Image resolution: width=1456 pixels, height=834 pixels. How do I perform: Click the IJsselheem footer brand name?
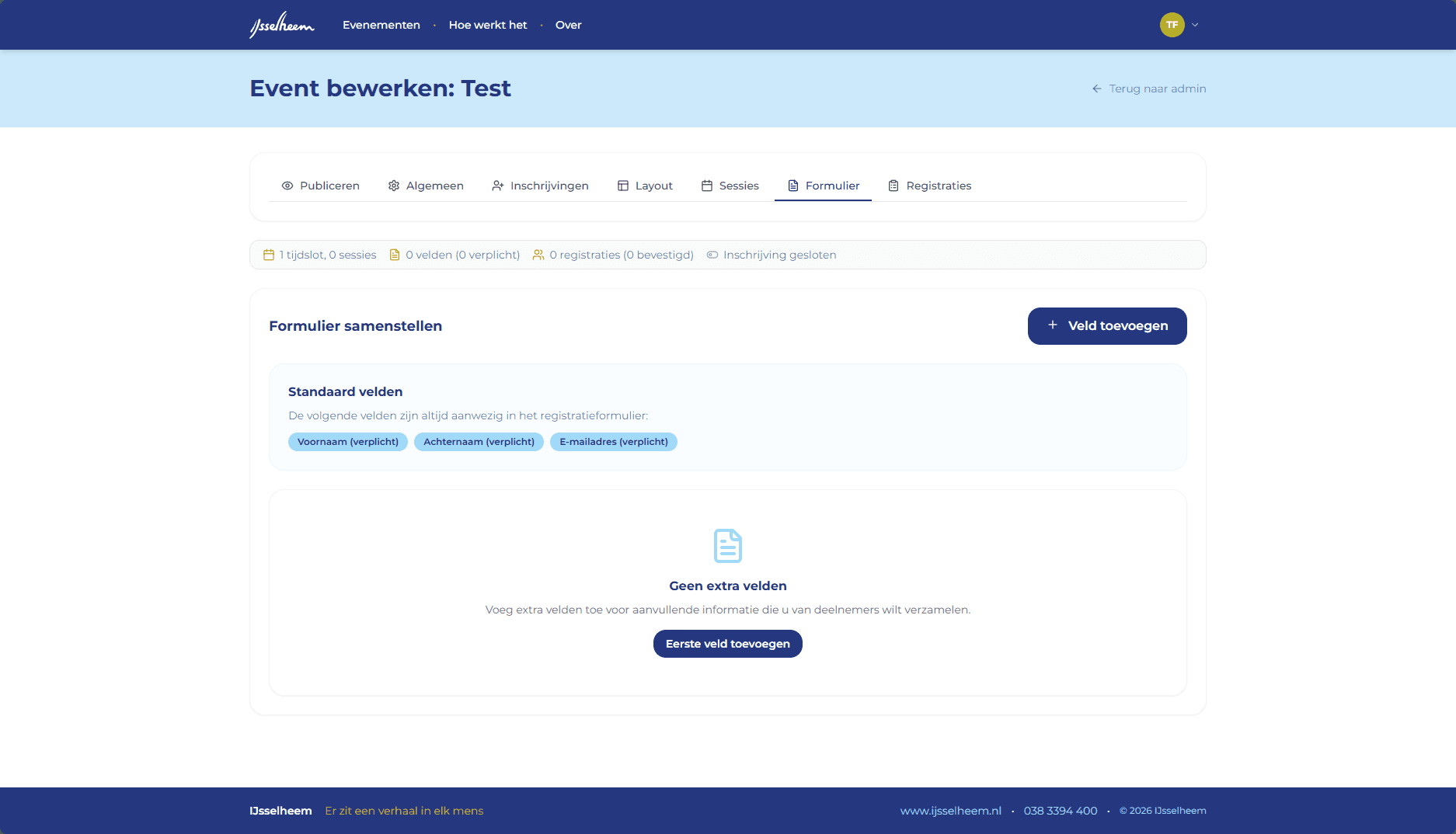(x=280, y=811)
